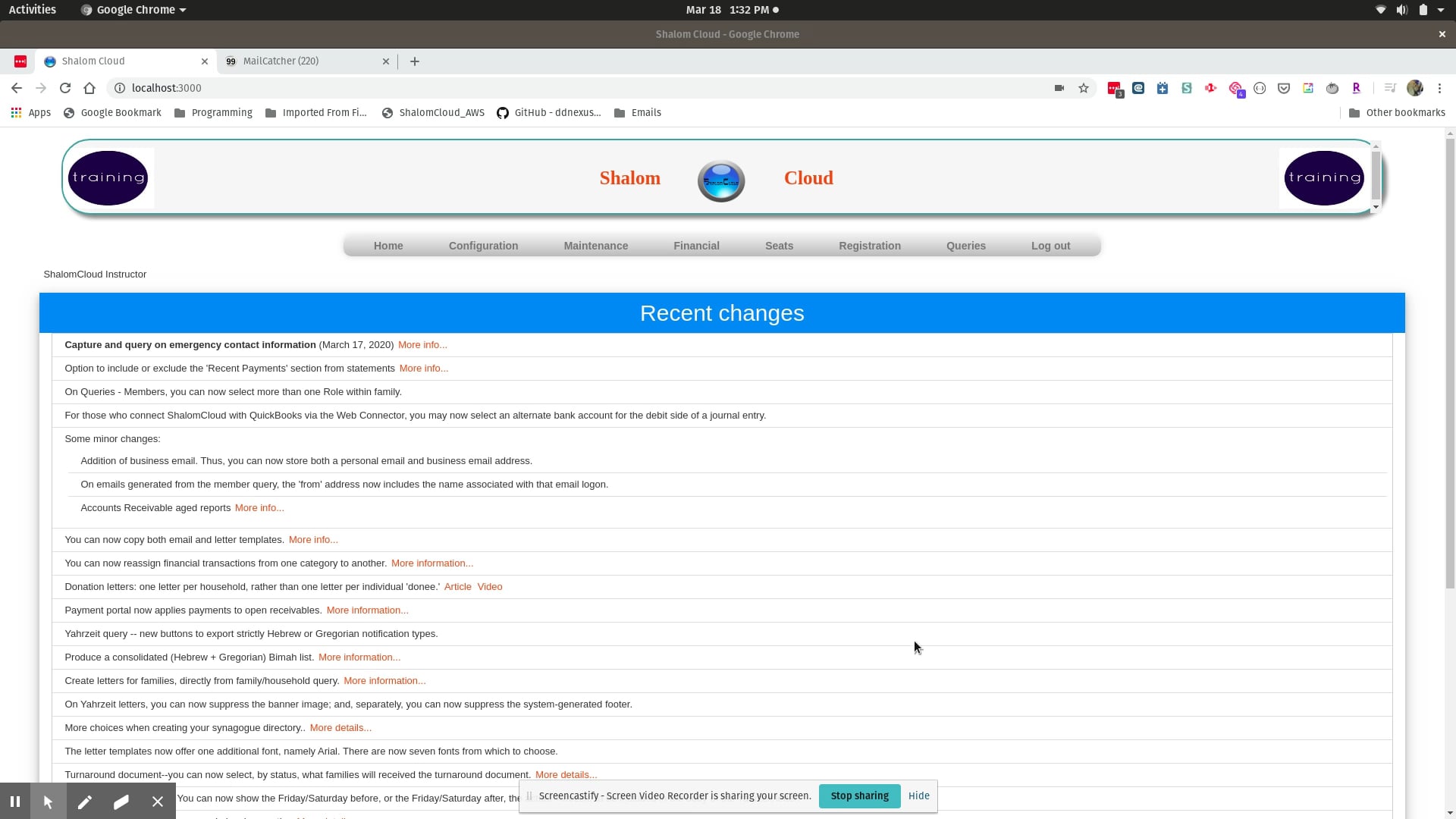Open Chrome's three-dot options menu

[x=1440, y=88]
